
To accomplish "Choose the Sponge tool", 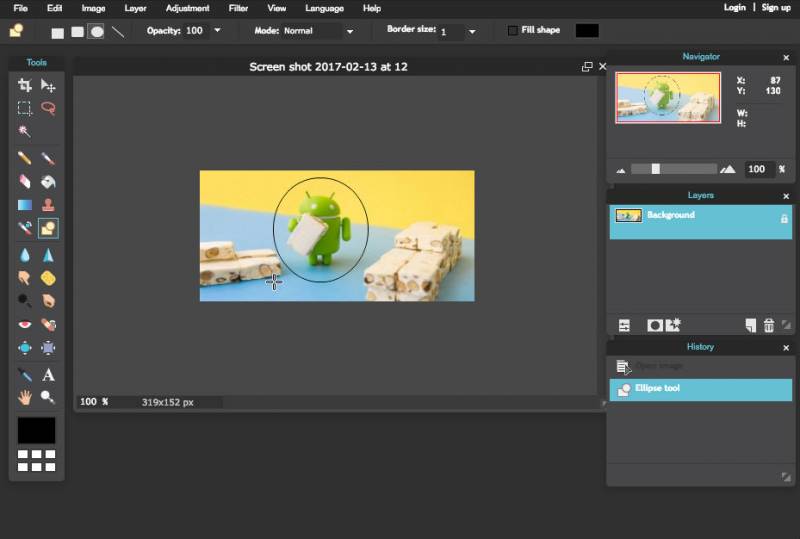I will click(x=48, y=278).
